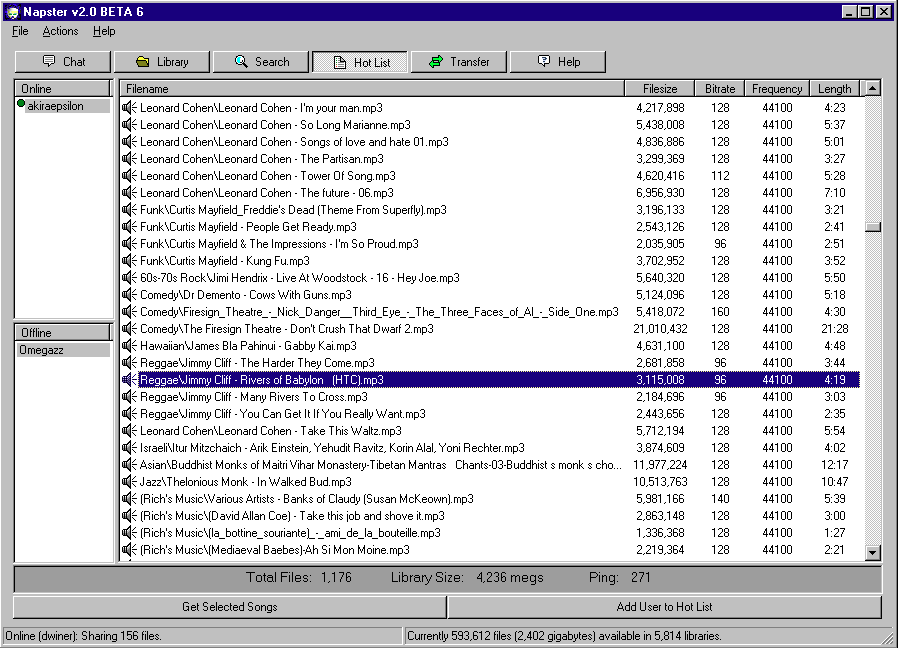The width and height of the screenshot is (898, 648).
Task: Click speaker icon beside Take this job and shove it.mp3
Action: (129, 516)
